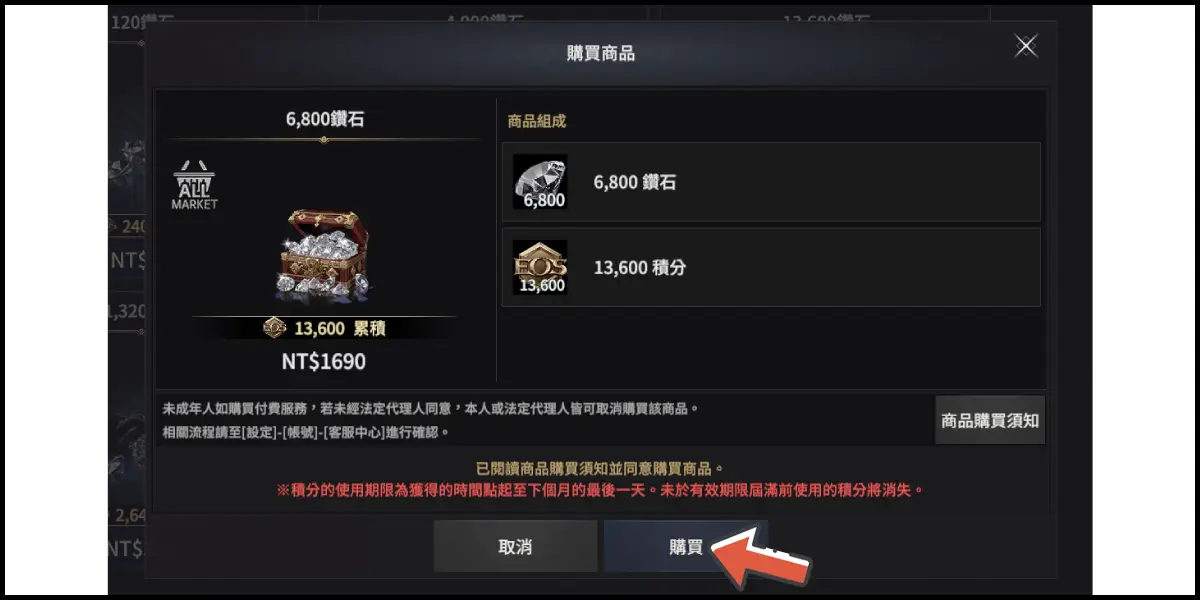Click the NT$1690 price label
This screenshot has width=1200, height=600.
pyautogui.click(x=323, y=361)
